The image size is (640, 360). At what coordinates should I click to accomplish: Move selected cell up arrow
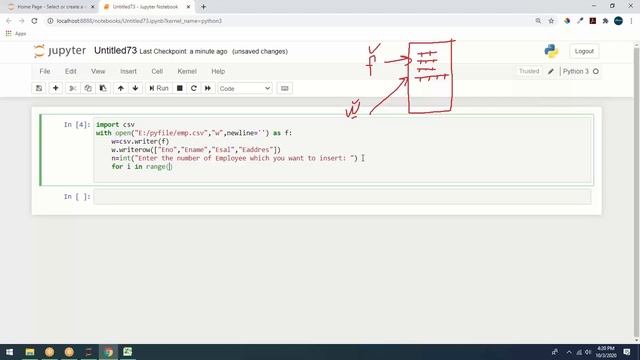tap(120, 88)
